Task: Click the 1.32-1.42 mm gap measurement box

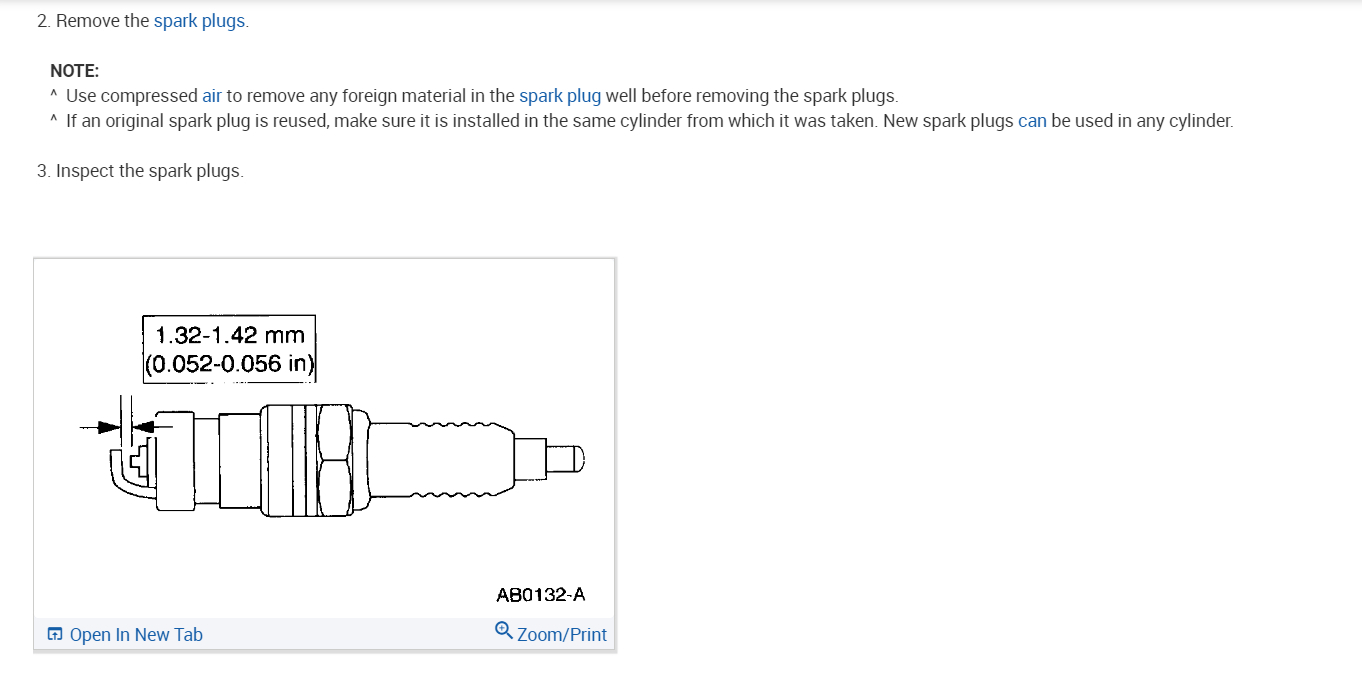Action: [230, 348]
